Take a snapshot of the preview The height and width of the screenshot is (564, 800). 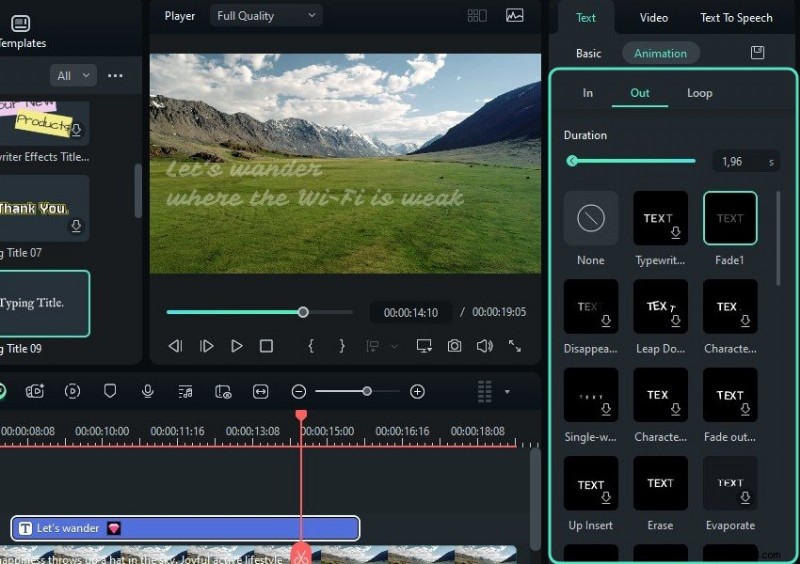point(454,346)
